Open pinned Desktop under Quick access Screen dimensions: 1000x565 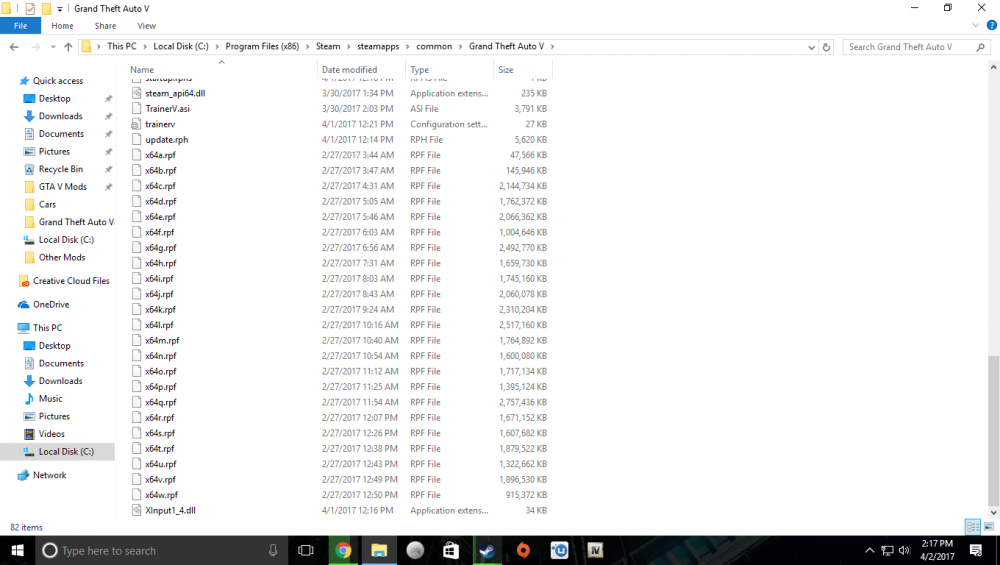click(x=54, y=99)
